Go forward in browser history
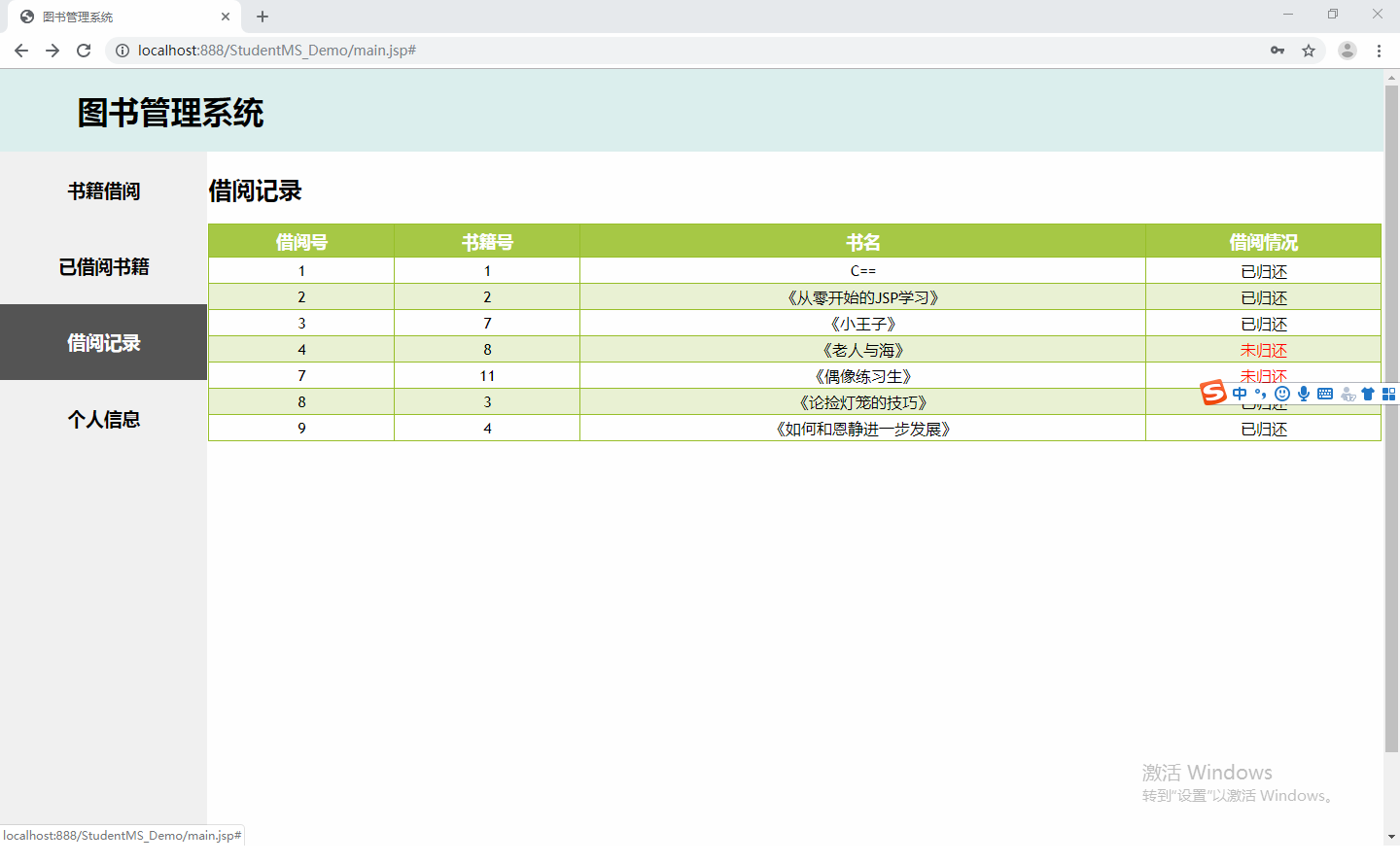Image resolution: width=1400 pixels, height=864 pixels. 52,51
